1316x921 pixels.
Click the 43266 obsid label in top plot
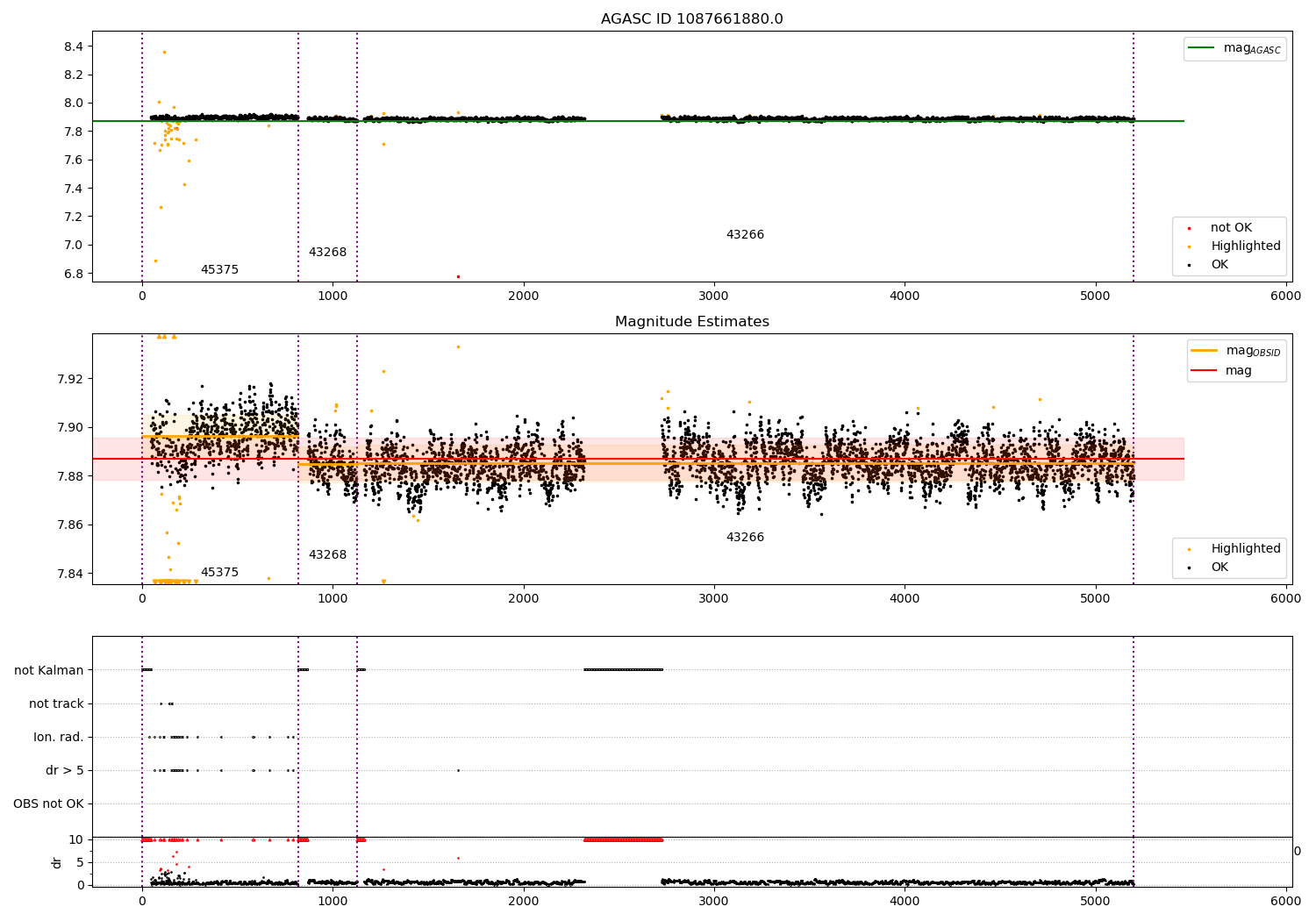(745, 235)
